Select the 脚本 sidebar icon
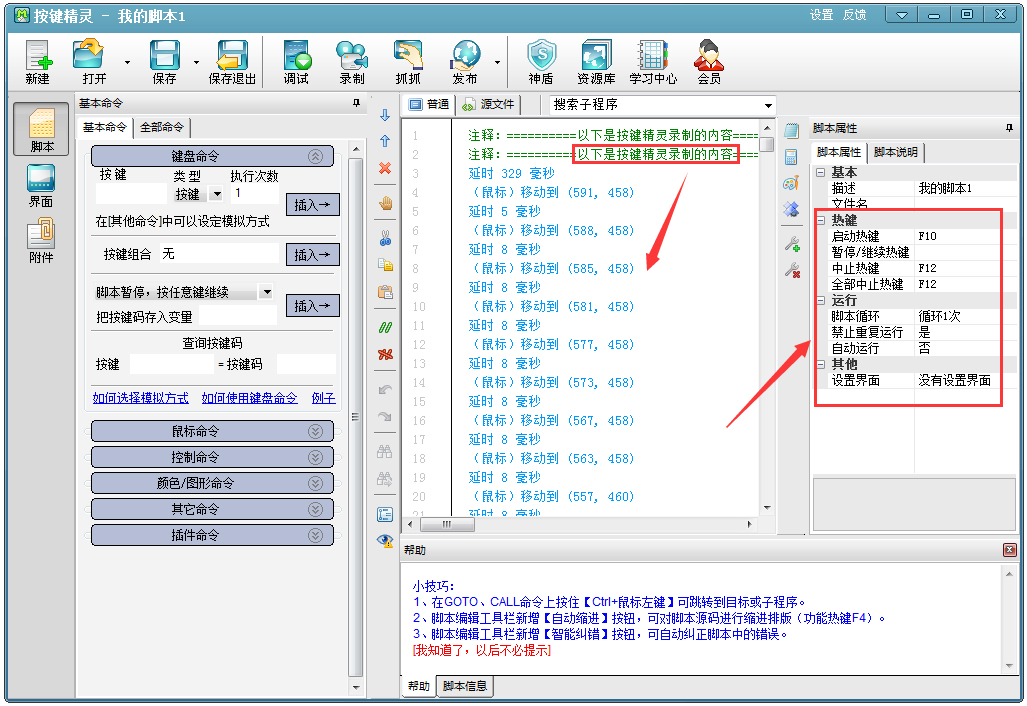 41,129
